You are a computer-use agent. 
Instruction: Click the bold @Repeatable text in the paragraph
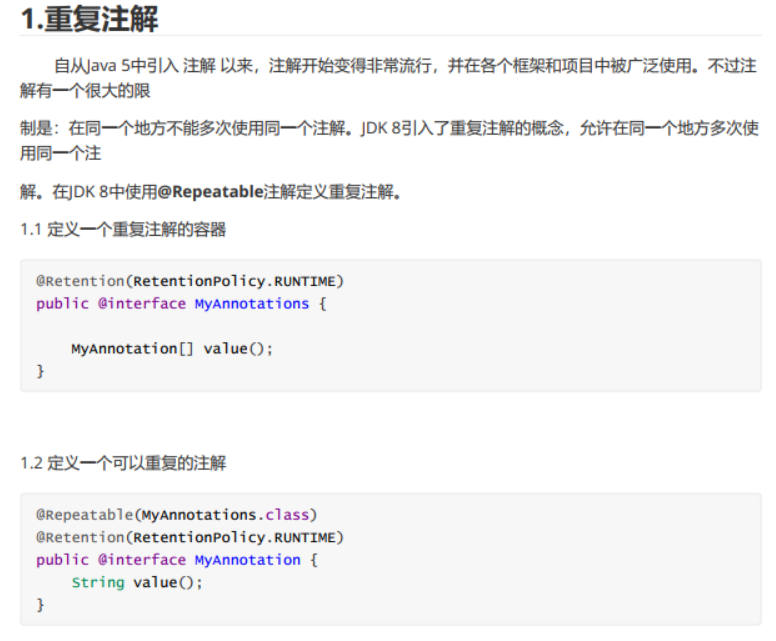(x=210, y=192)
